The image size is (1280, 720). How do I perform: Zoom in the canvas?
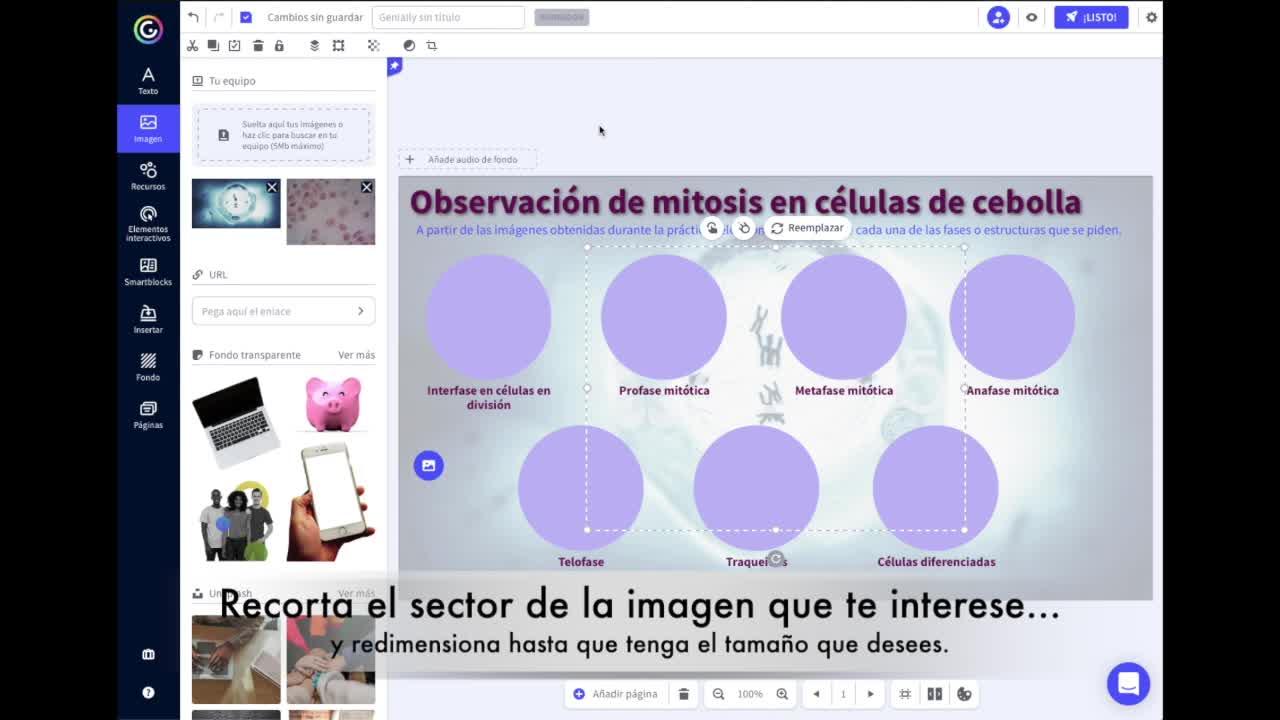point(782,694)
